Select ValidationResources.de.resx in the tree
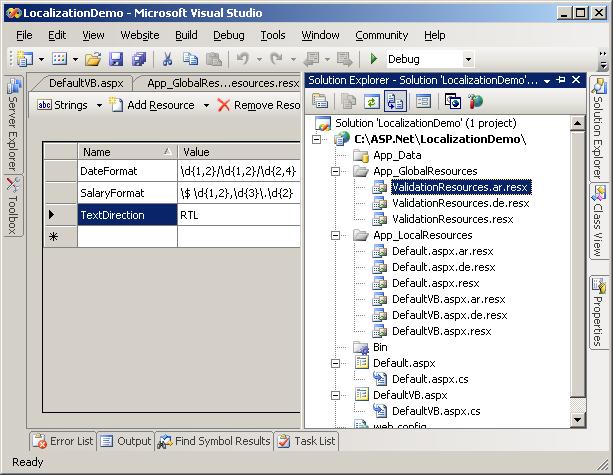 (x=461, y=203)
